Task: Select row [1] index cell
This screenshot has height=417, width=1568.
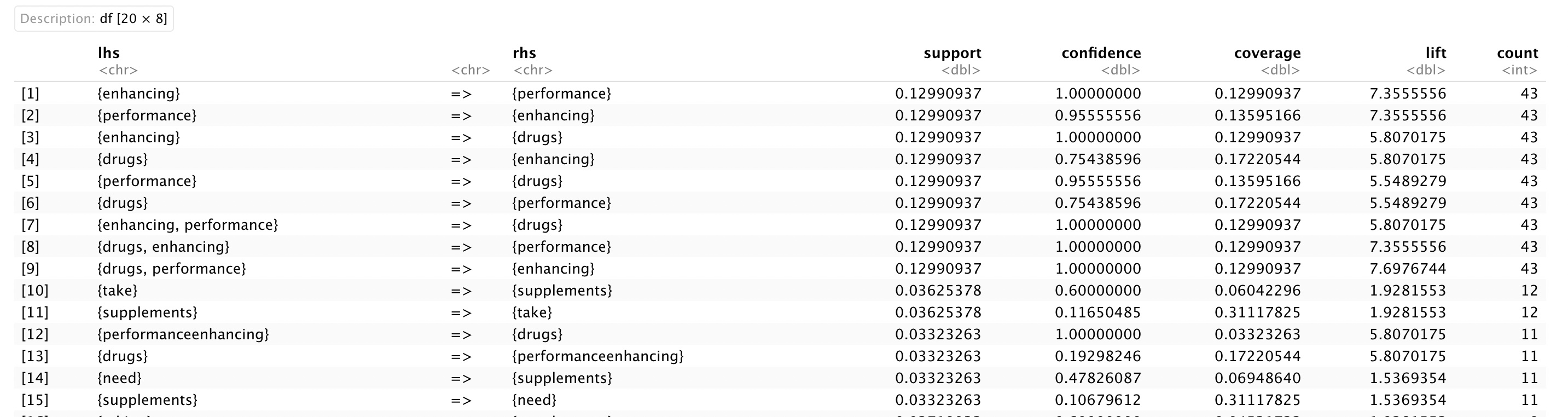Action: (x=31, y=94)
